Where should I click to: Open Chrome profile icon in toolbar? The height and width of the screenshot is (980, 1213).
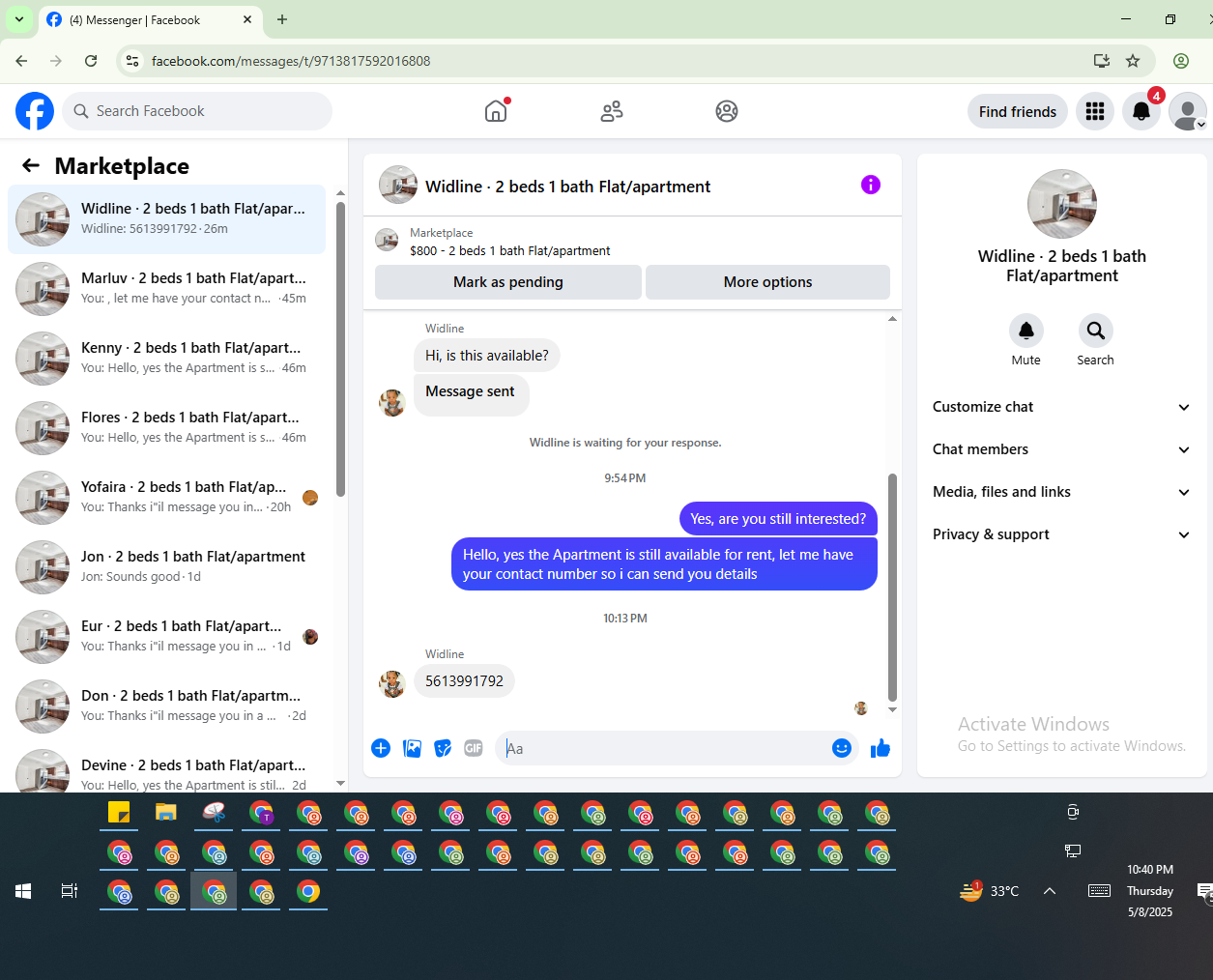tap(1181, 61)
